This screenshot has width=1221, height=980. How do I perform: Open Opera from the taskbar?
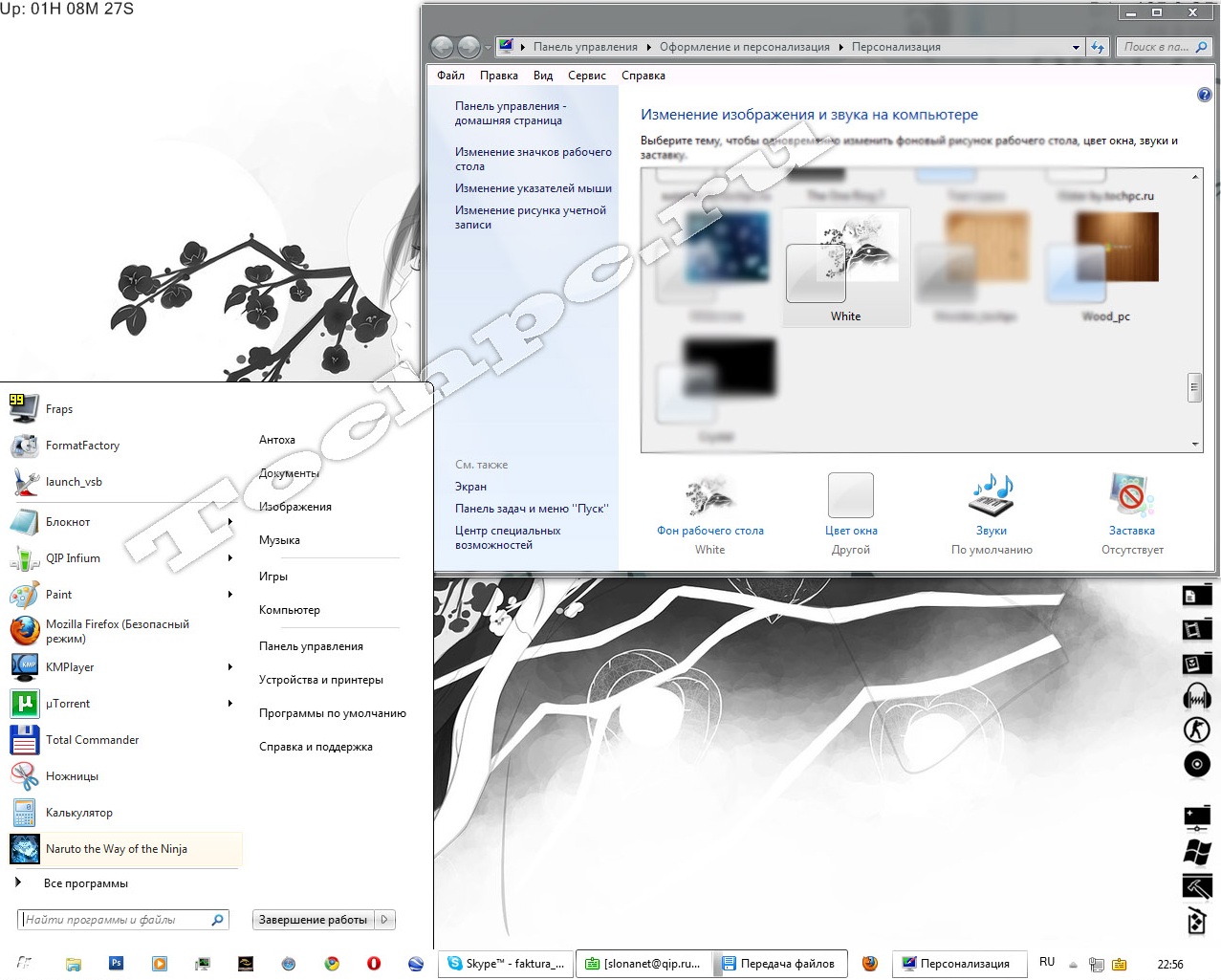click(x=373, y=964)
